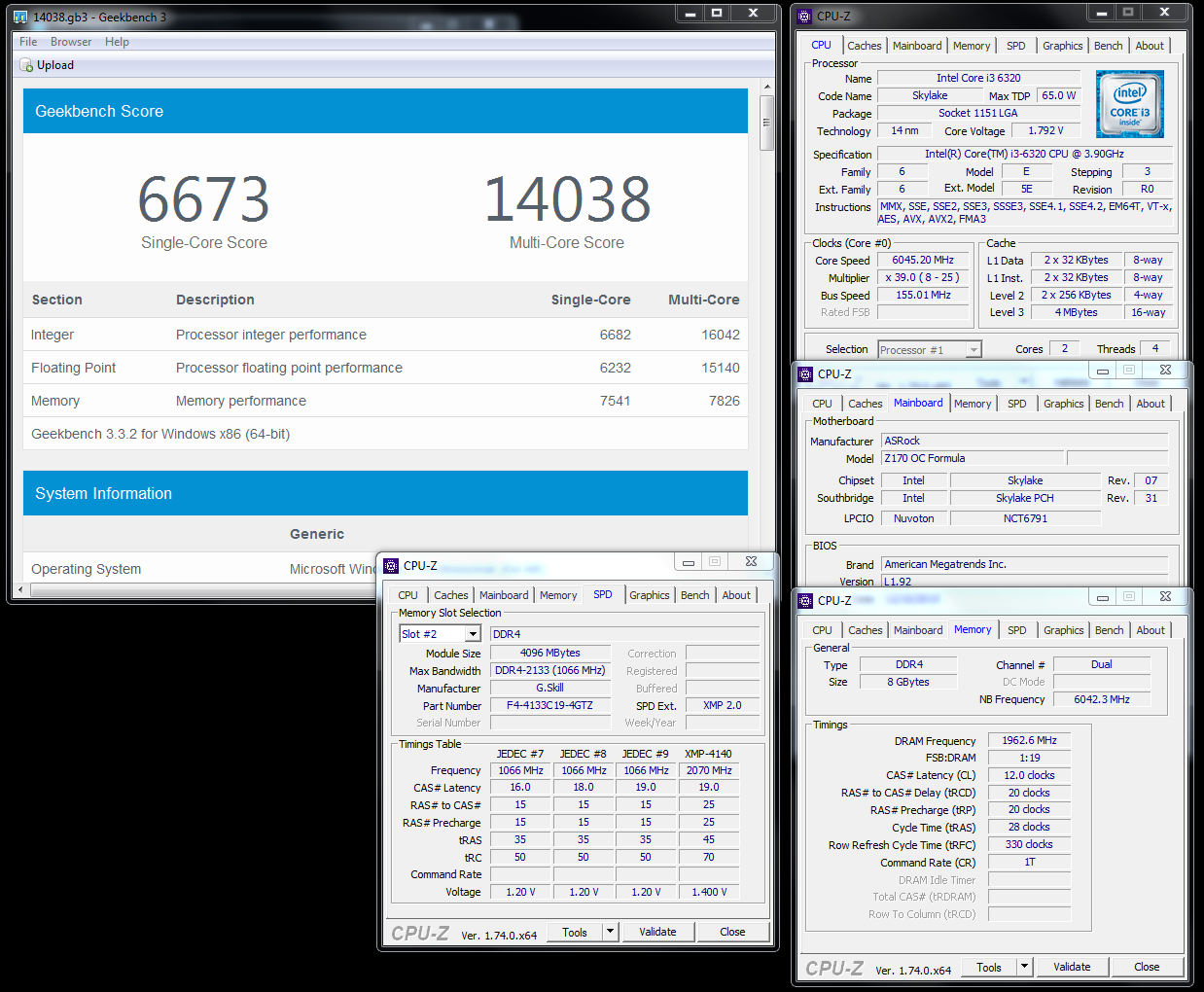1204x992 pixels.
Task: Click the Integer row multi-core value 16042
Action: [x=721, y=335]
